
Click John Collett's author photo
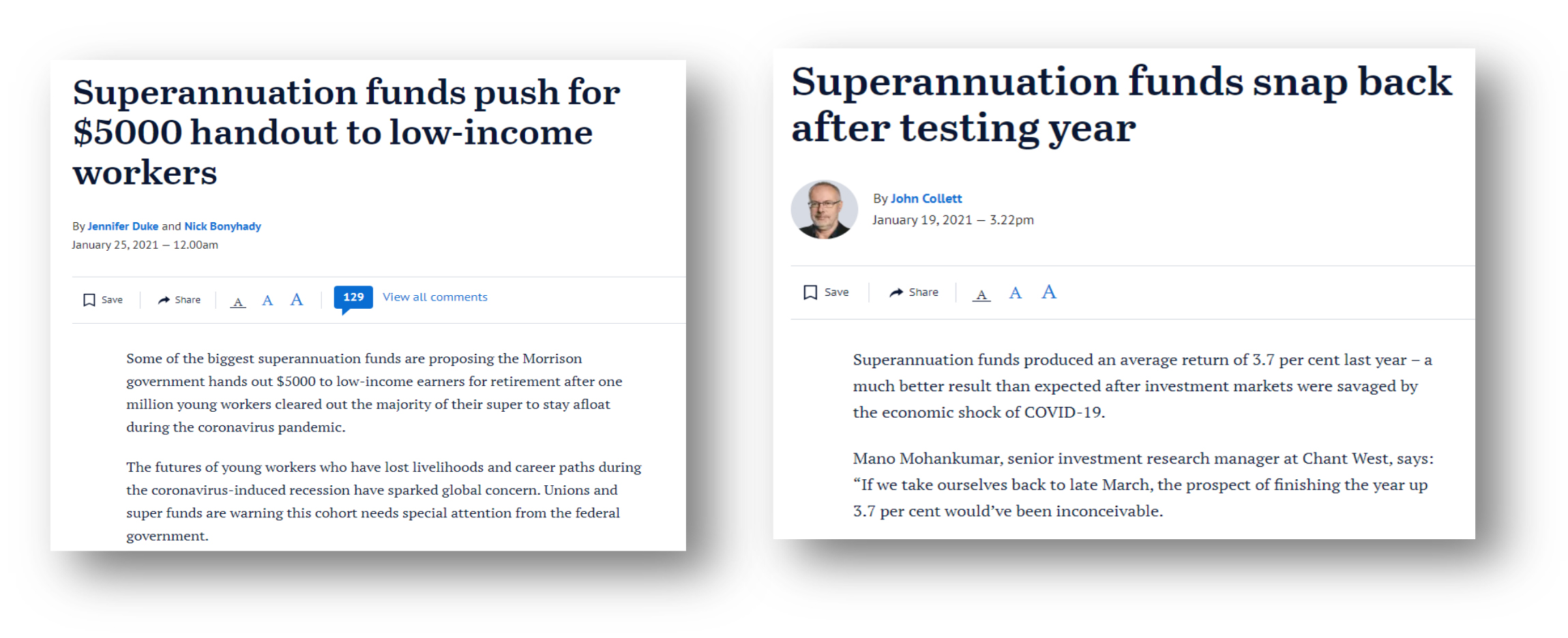824,209
